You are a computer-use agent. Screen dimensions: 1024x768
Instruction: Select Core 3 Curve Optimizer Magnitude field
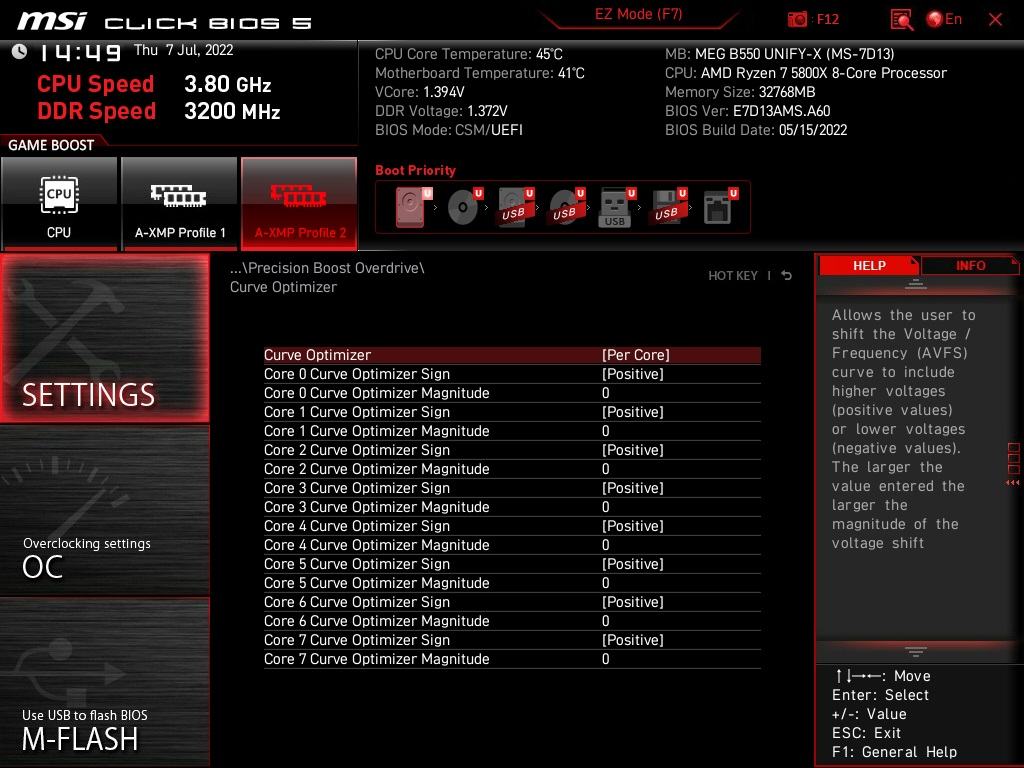(x=512, y=507)
